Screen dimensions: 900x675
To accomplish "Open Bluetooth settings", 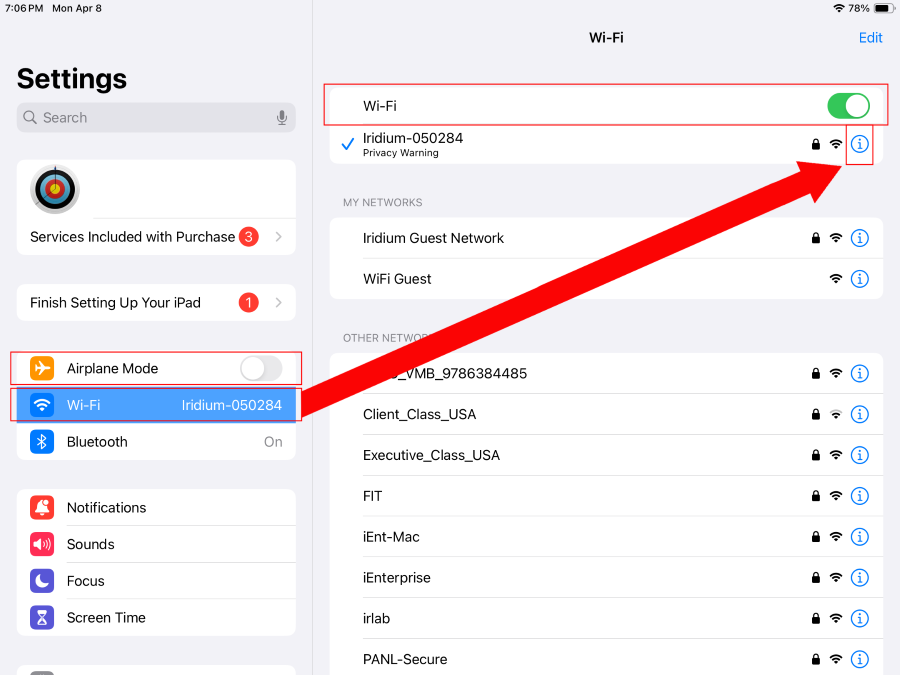I will (156, 442).
